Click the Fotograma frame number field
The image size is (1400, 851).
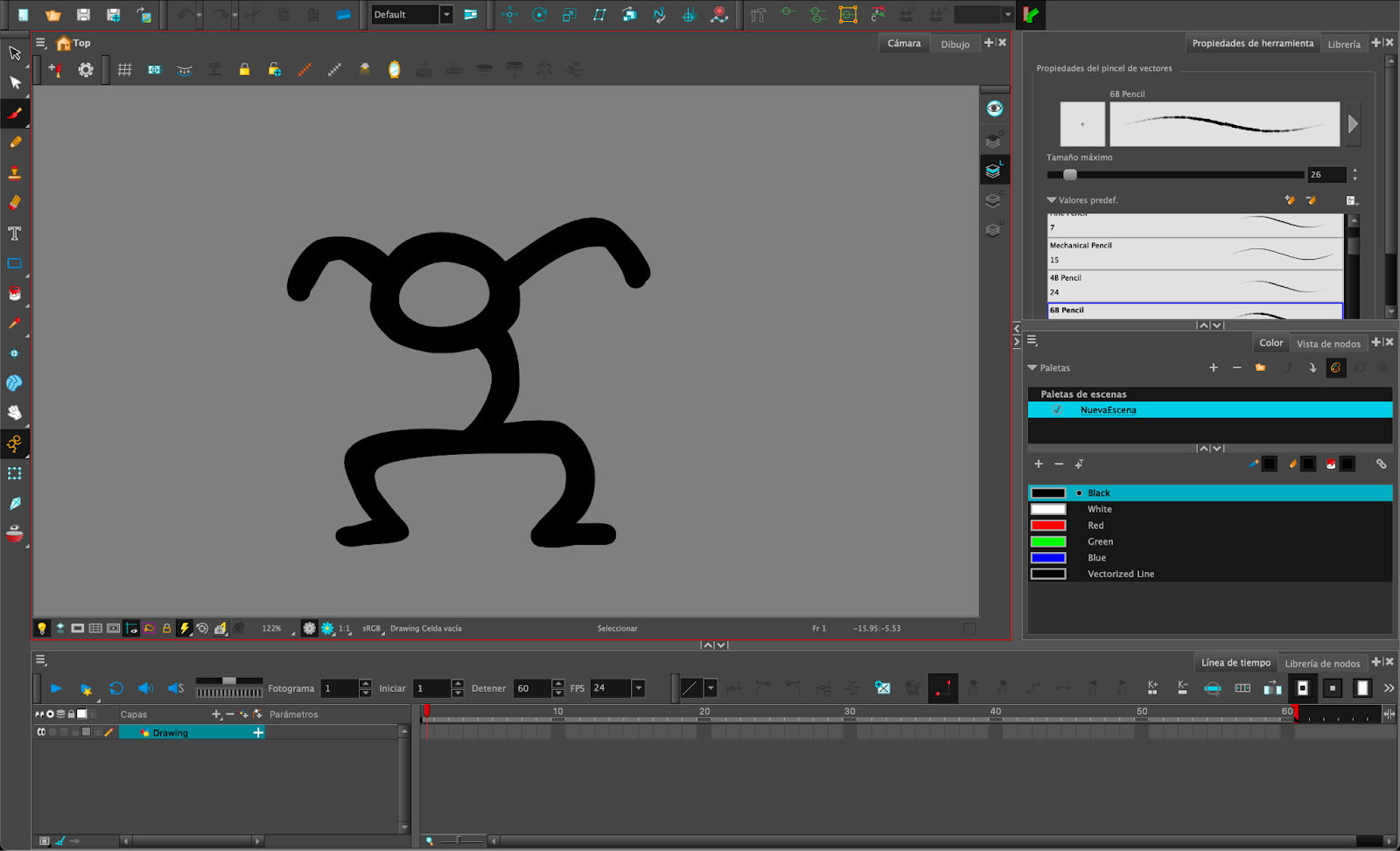point(339,688)
